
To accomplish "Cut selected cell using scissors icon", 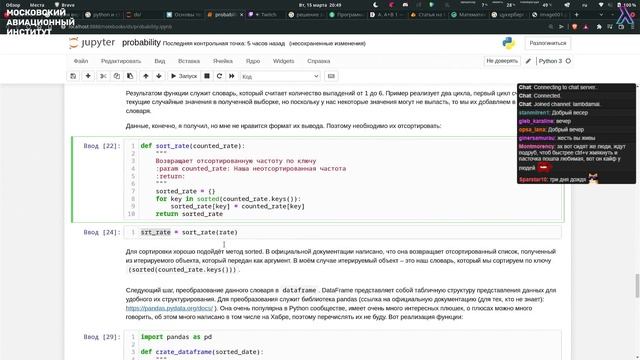I will pos(103,76).
